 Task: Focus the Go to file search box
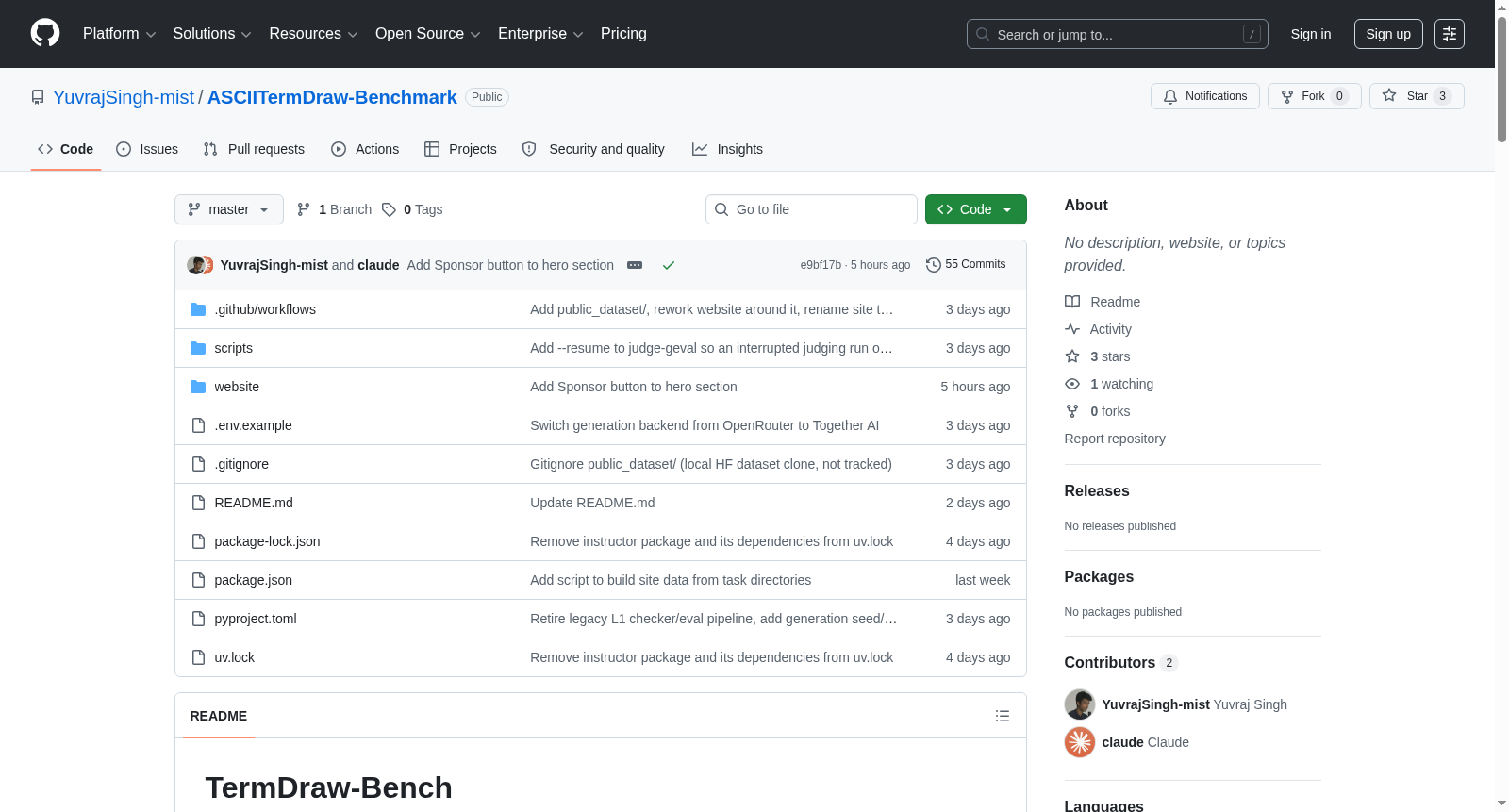coord(811,209)
